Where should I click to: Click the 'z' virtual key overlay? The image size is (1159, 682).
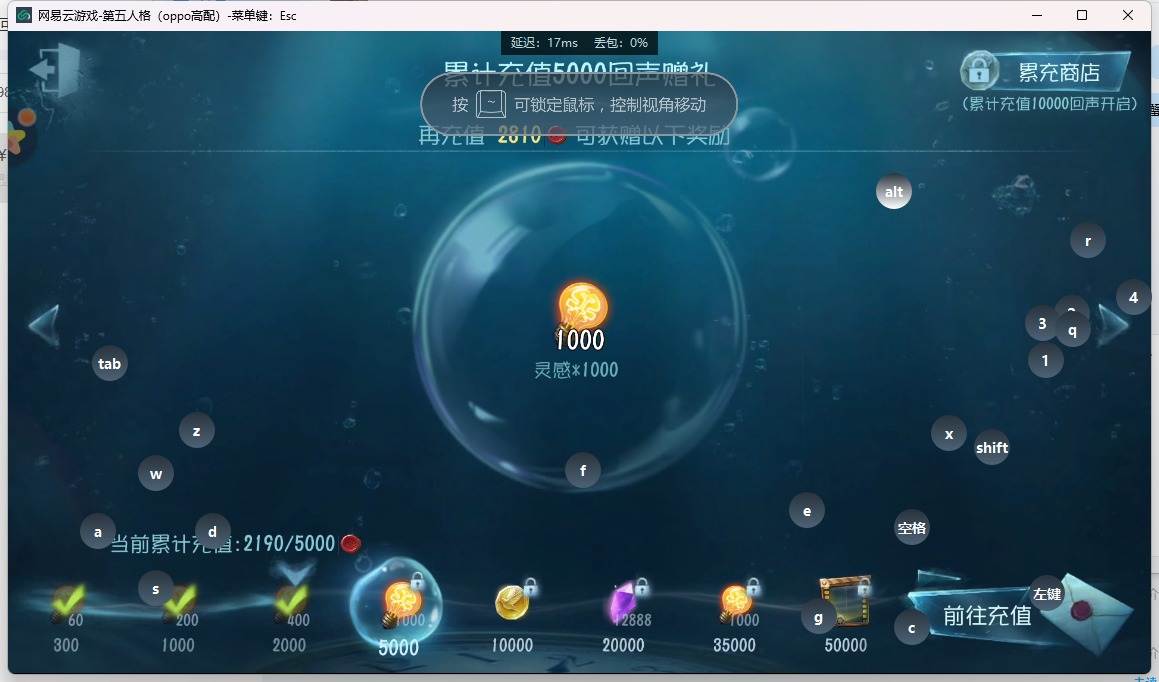tap(197, 431)
